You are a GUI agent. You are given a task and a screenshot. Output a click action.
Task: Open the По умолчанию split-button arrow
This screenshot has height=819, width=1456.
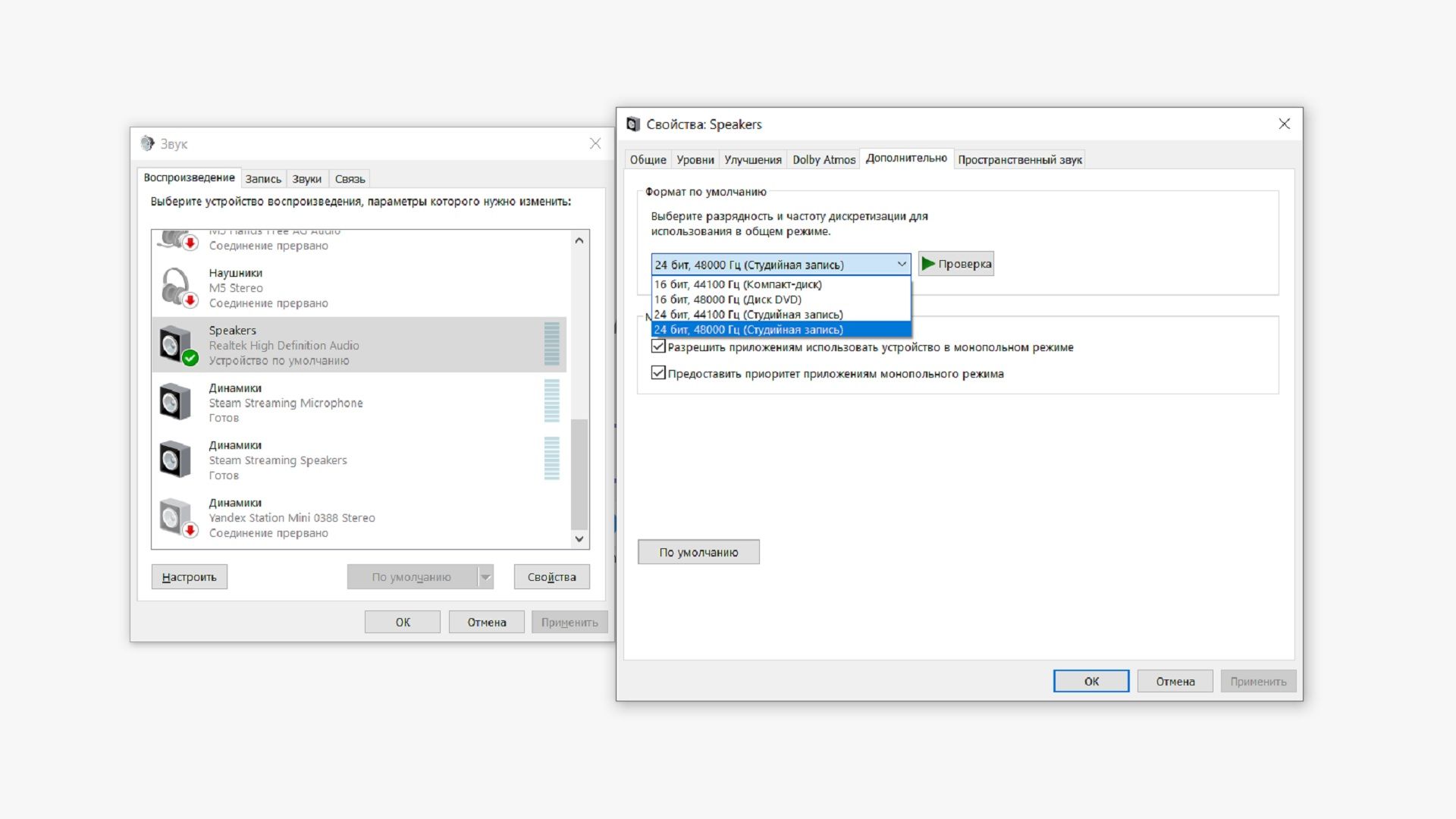486,577
